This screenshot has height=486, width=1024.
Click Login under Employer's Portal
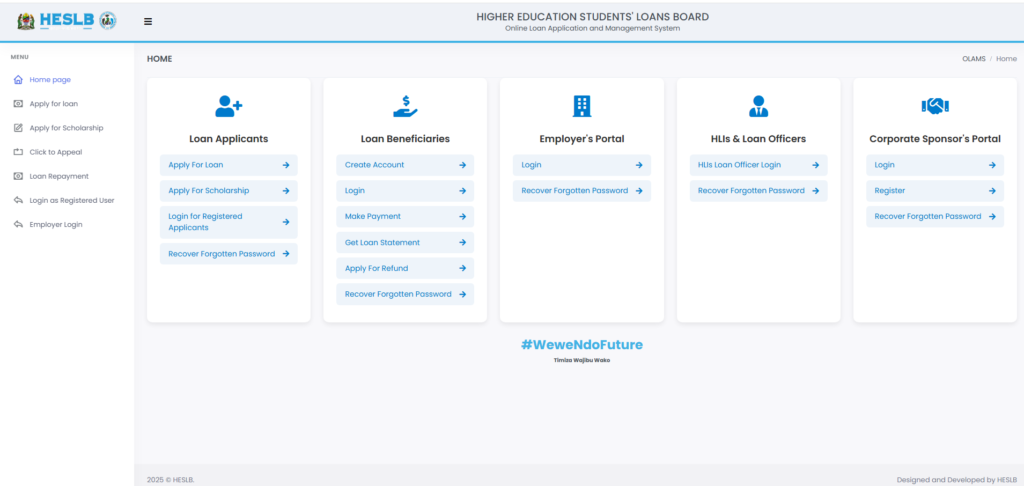point(582,165)
